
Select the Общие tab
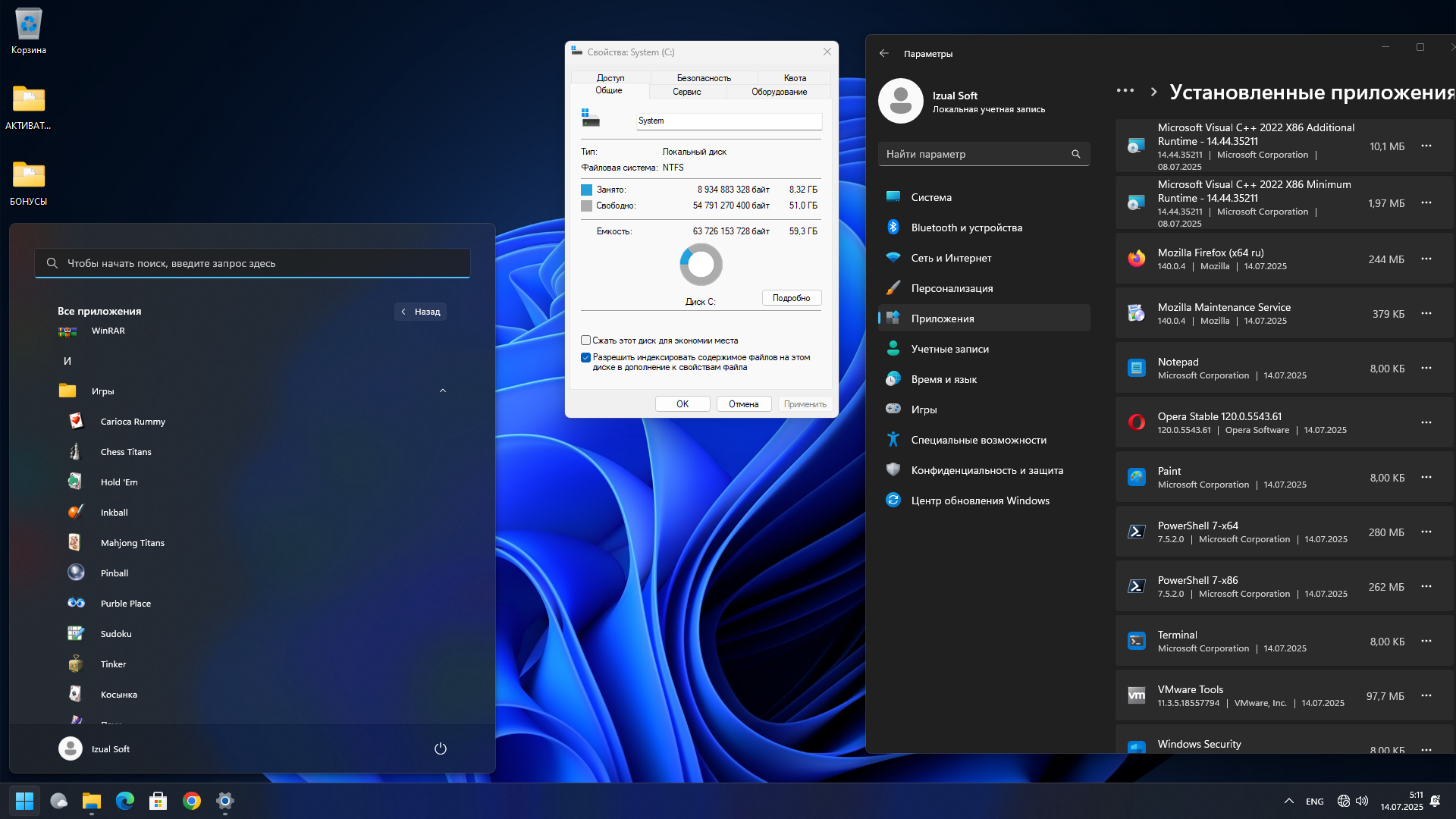click(x=609, y=90)
